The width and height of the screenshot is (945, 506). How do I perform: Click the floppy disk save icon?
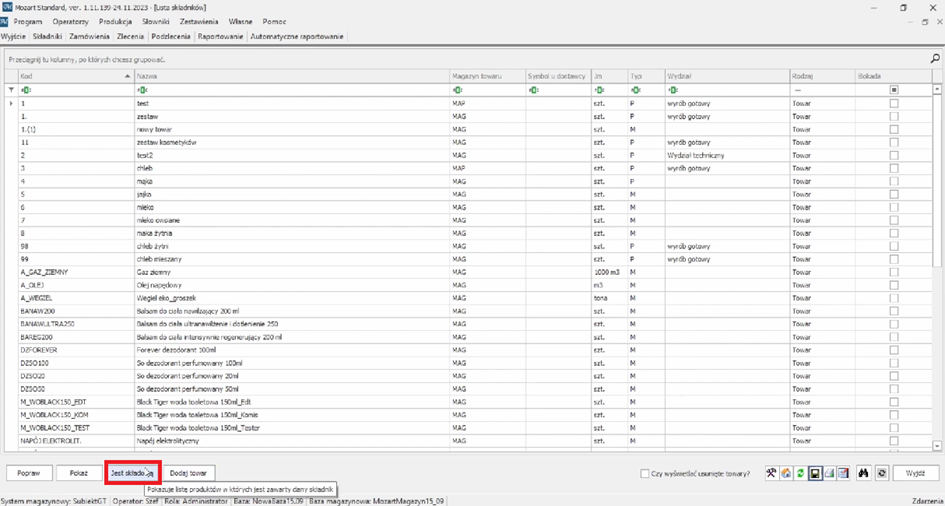[x=816, y=473]
